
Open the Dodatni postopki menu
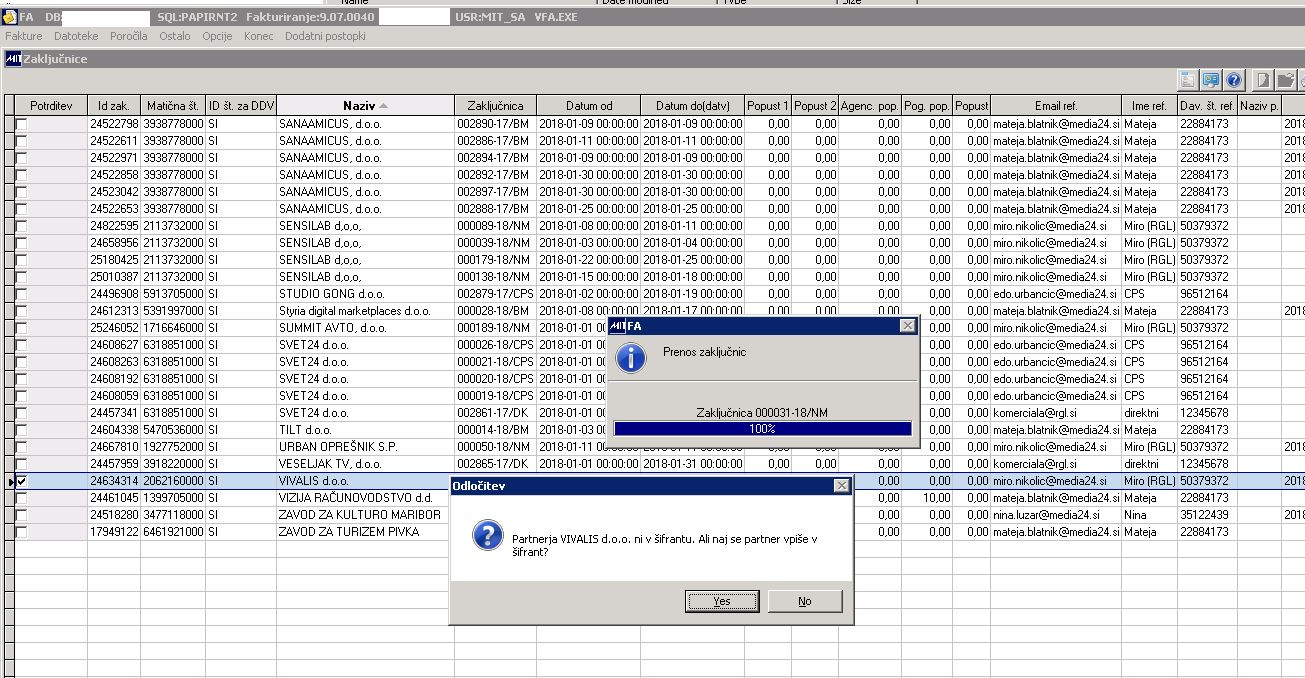pyautogui.click(x=325, y=36)
